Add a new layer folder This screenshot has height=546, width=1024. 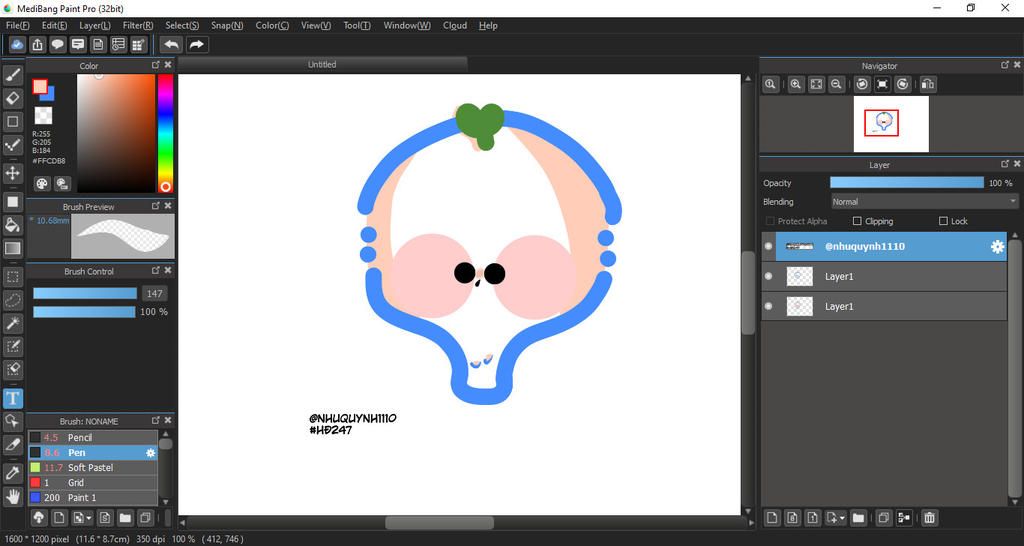click(x=858, y=518)
